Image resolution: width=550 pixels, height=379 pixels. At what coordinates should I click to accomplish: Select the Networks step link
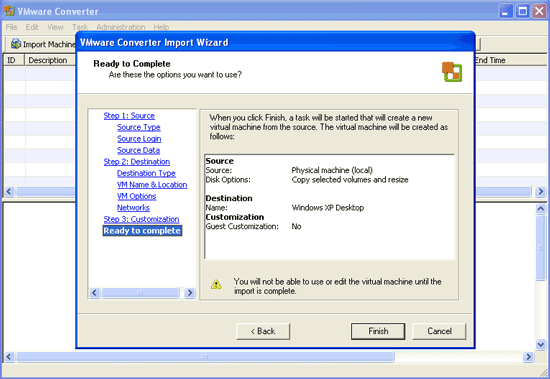point(133,207)
